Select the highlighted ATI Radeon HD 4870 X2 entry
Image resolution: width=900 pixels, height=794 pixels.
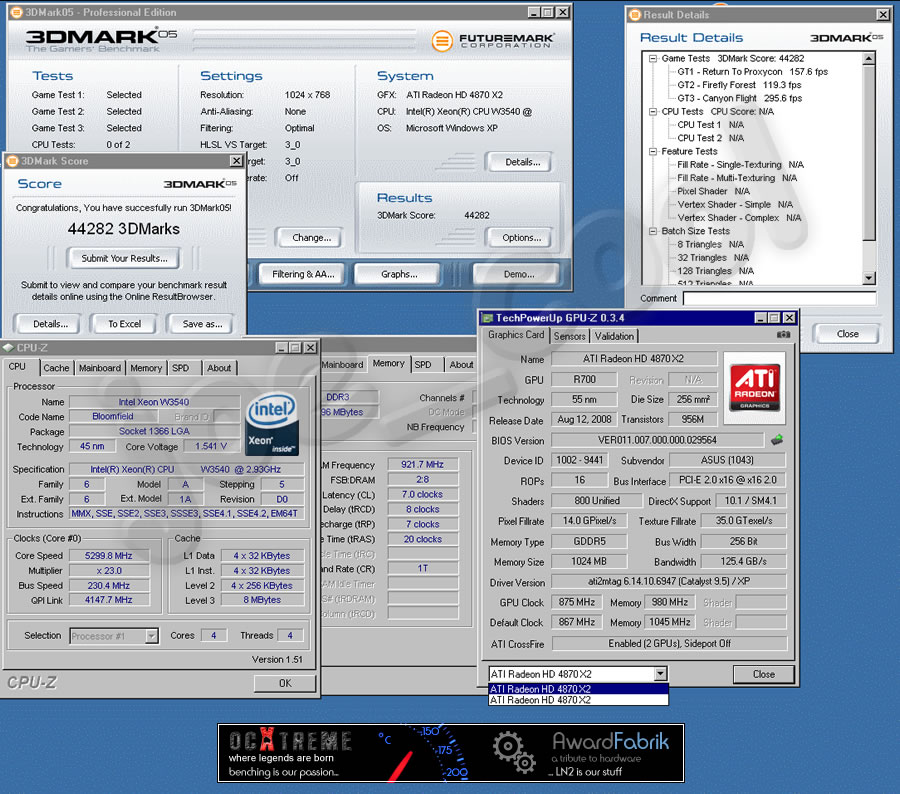click(578, 689)
